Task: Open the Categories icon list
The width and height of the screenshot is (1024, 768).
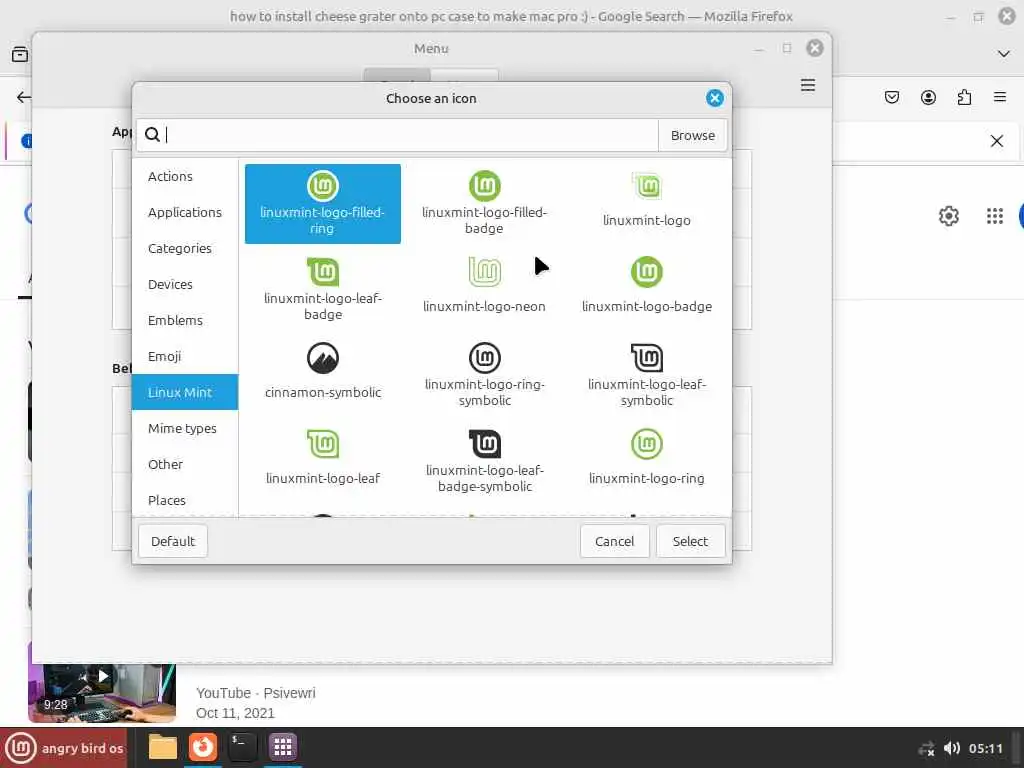Action: pyautogui.click(x=185, y=248)
